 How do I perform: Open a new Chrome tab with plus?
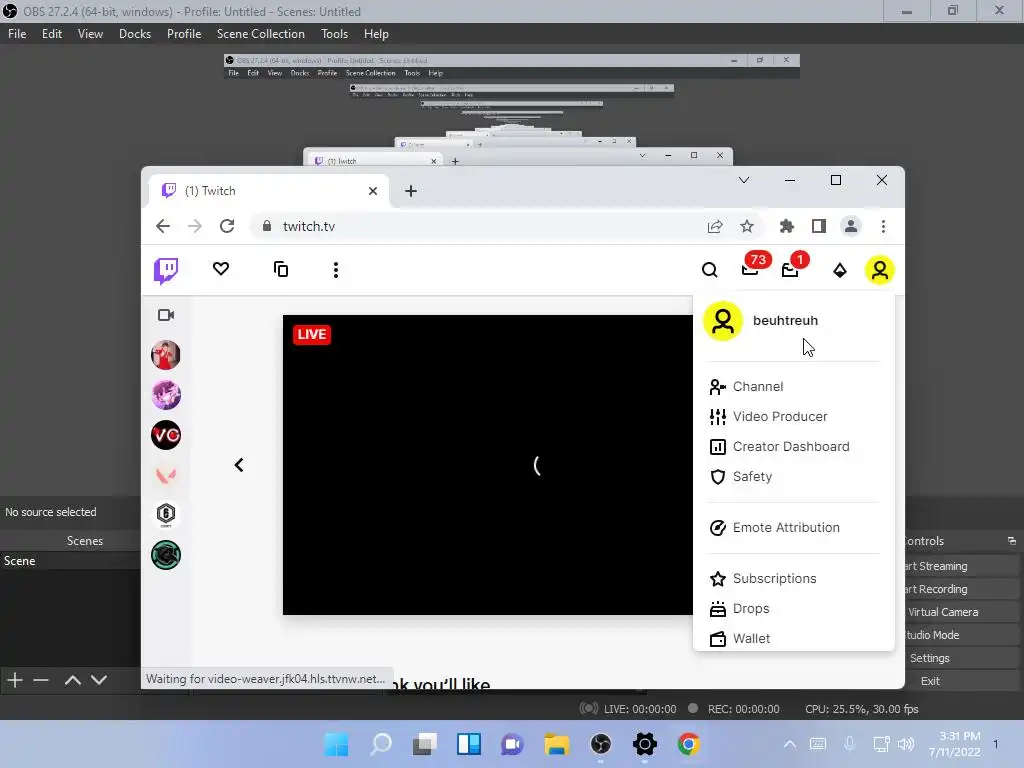click(411, 191)
